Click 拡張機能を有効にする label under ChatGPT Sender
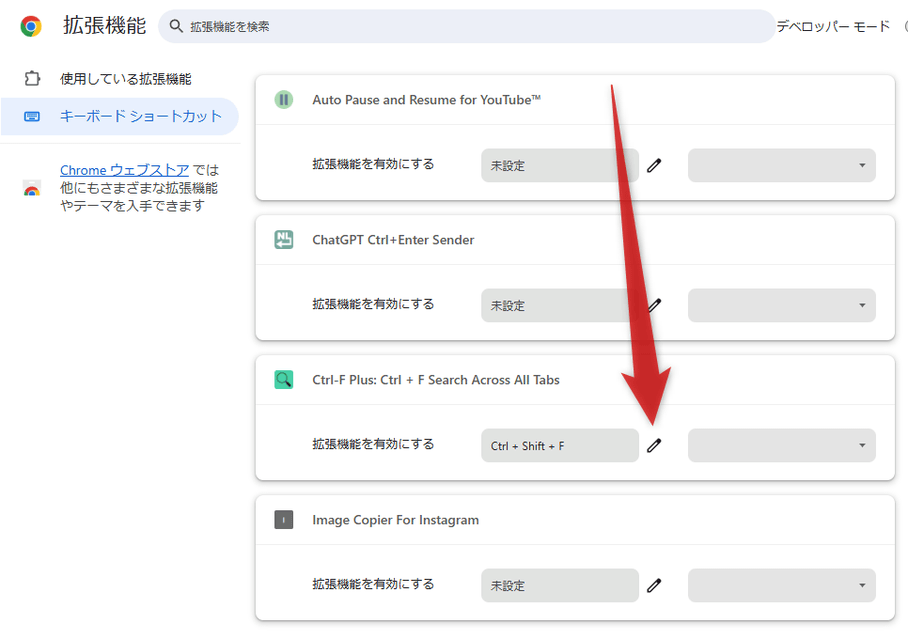This screenshot has height=639, width=908. 374,304
